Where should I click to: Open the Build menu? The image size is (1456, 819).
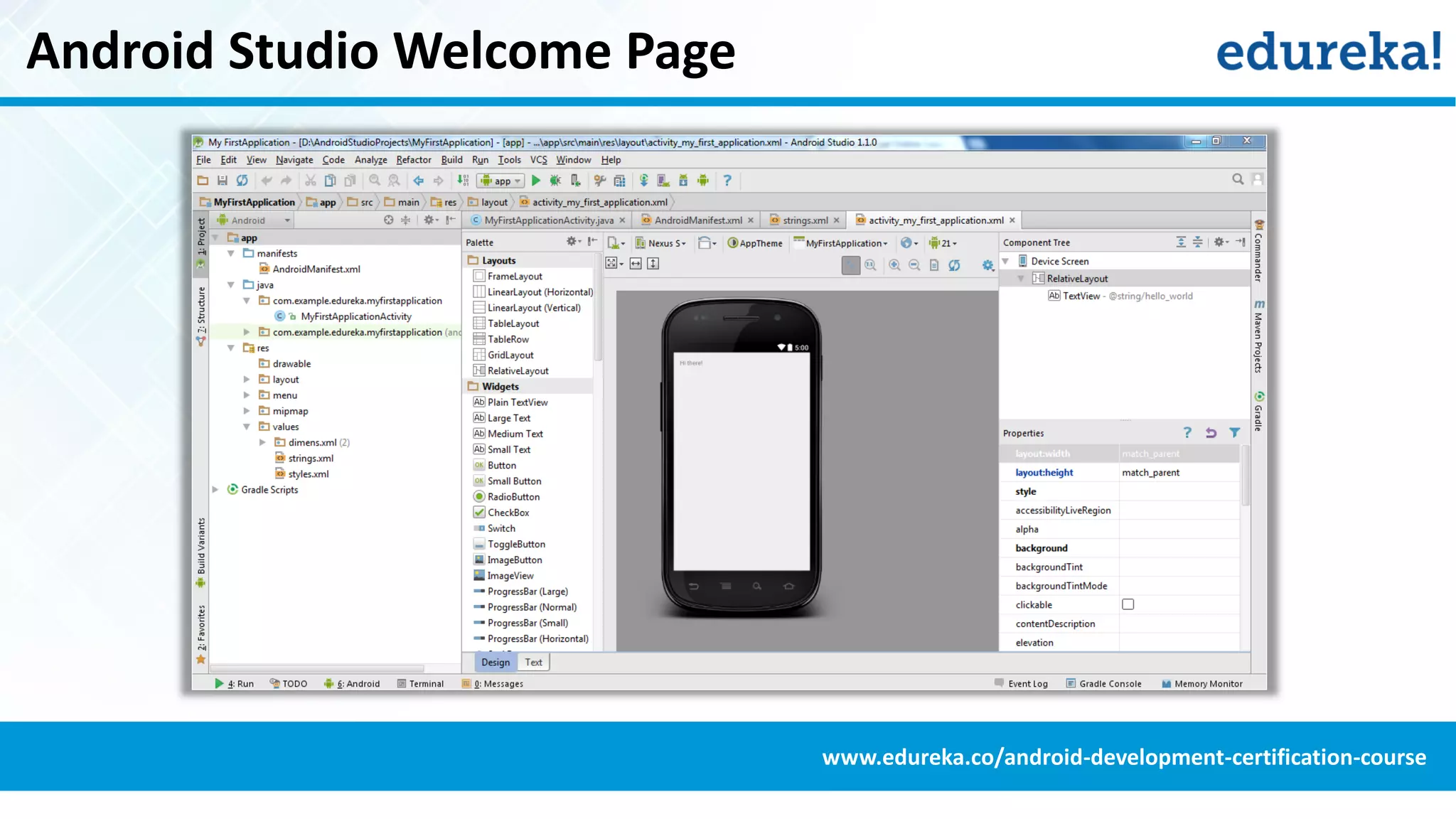451,160
